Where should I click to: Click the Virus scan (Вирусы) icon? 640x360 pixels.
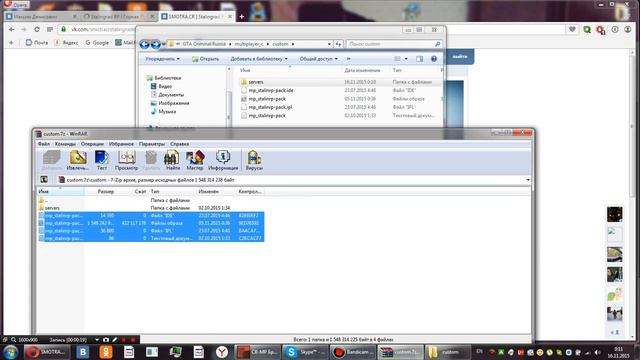click(254, 160)
